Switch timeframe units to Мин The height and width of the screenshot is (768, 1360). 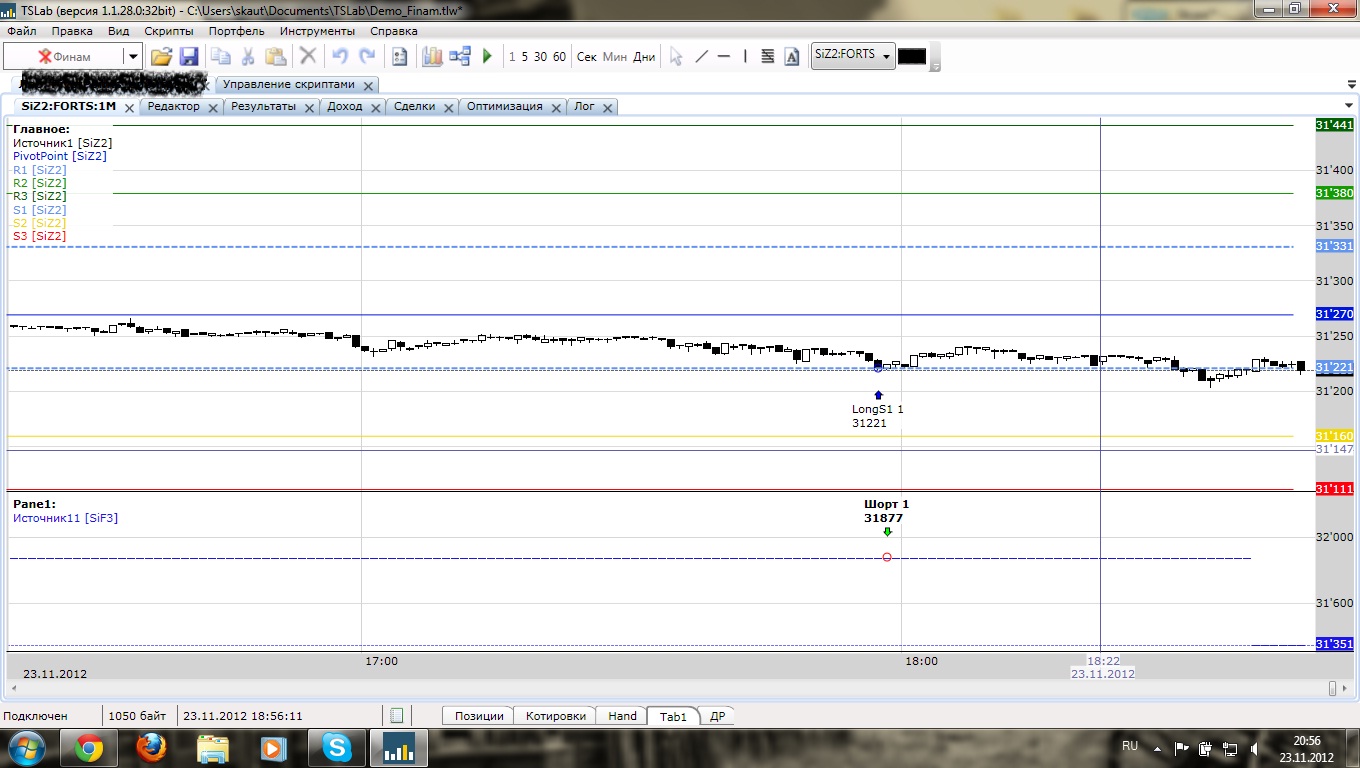click(x=615, y=57)
